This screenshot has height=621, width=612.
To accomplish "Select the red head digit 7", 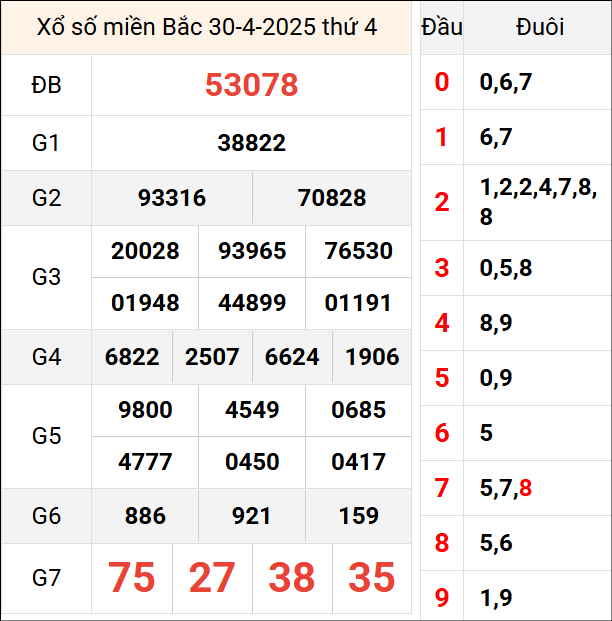I will tap(442, 488).
